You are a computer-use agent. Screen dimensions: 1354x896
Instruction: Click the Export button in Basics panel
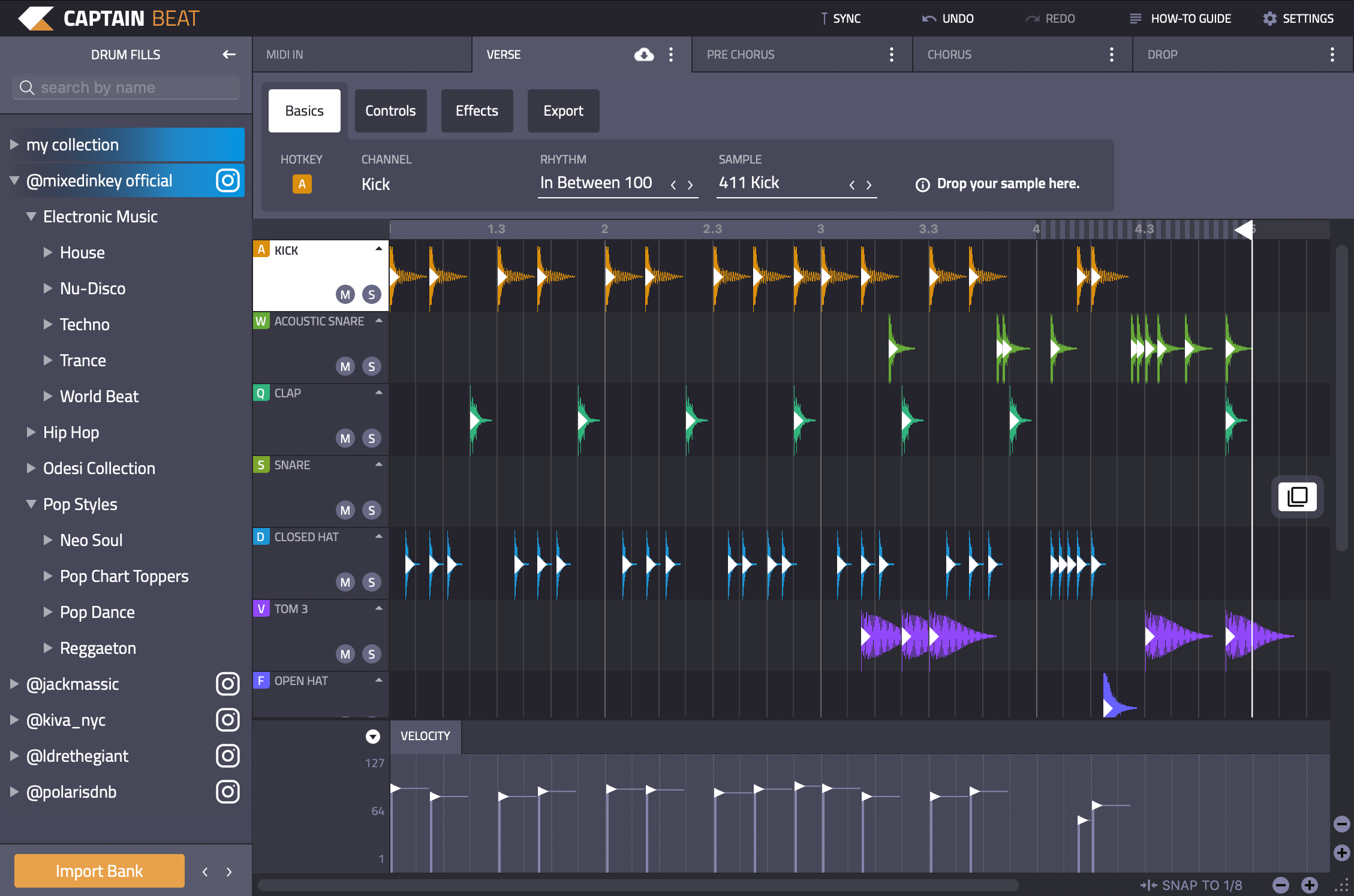[x=563, y=110]
